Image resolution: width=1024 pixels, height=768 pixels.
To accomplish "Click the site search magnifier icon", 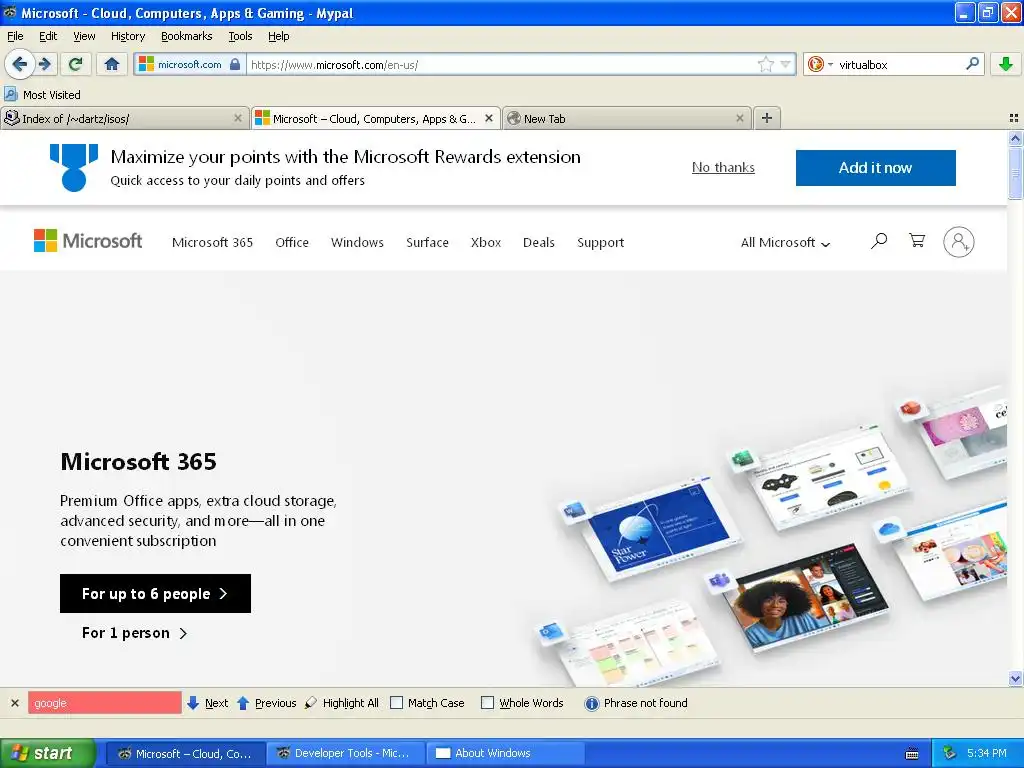I will coord(879,241).
